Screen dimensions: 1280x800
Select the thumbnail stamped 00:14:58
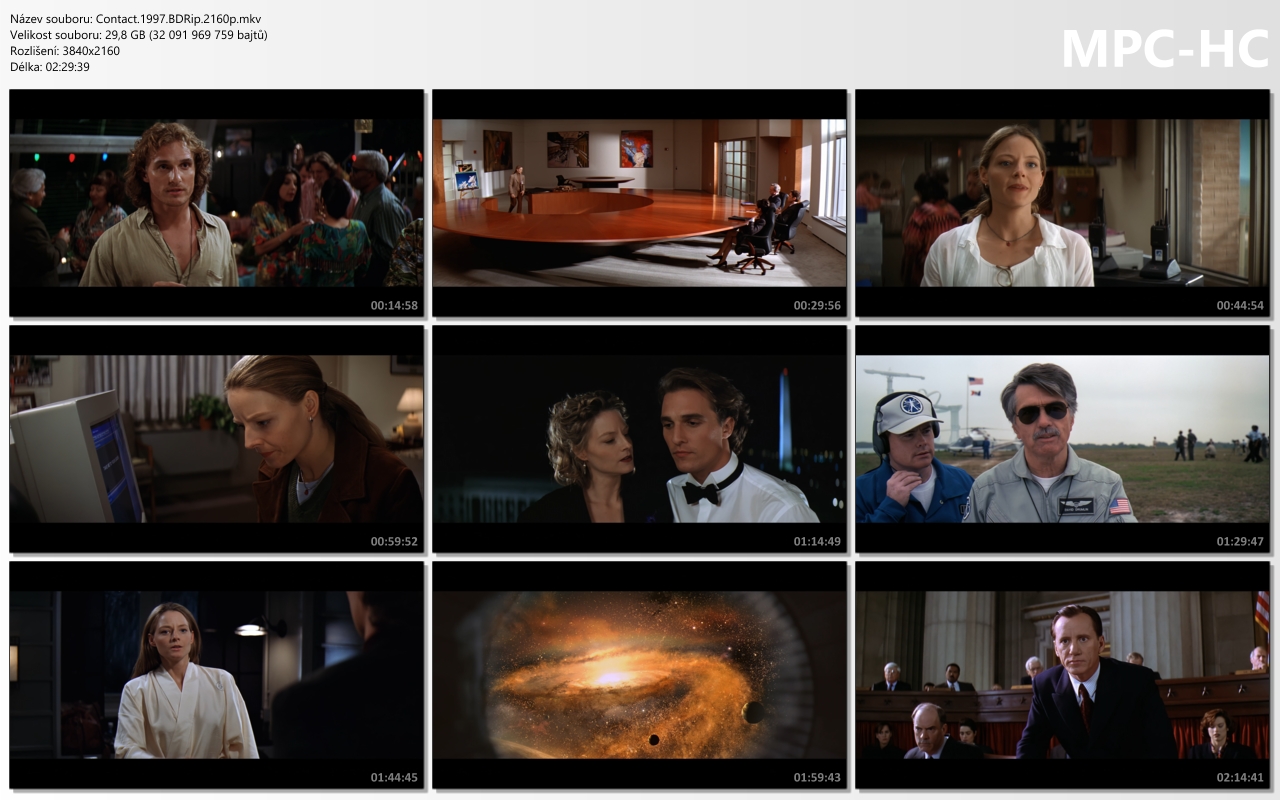(x=217, y=203)
